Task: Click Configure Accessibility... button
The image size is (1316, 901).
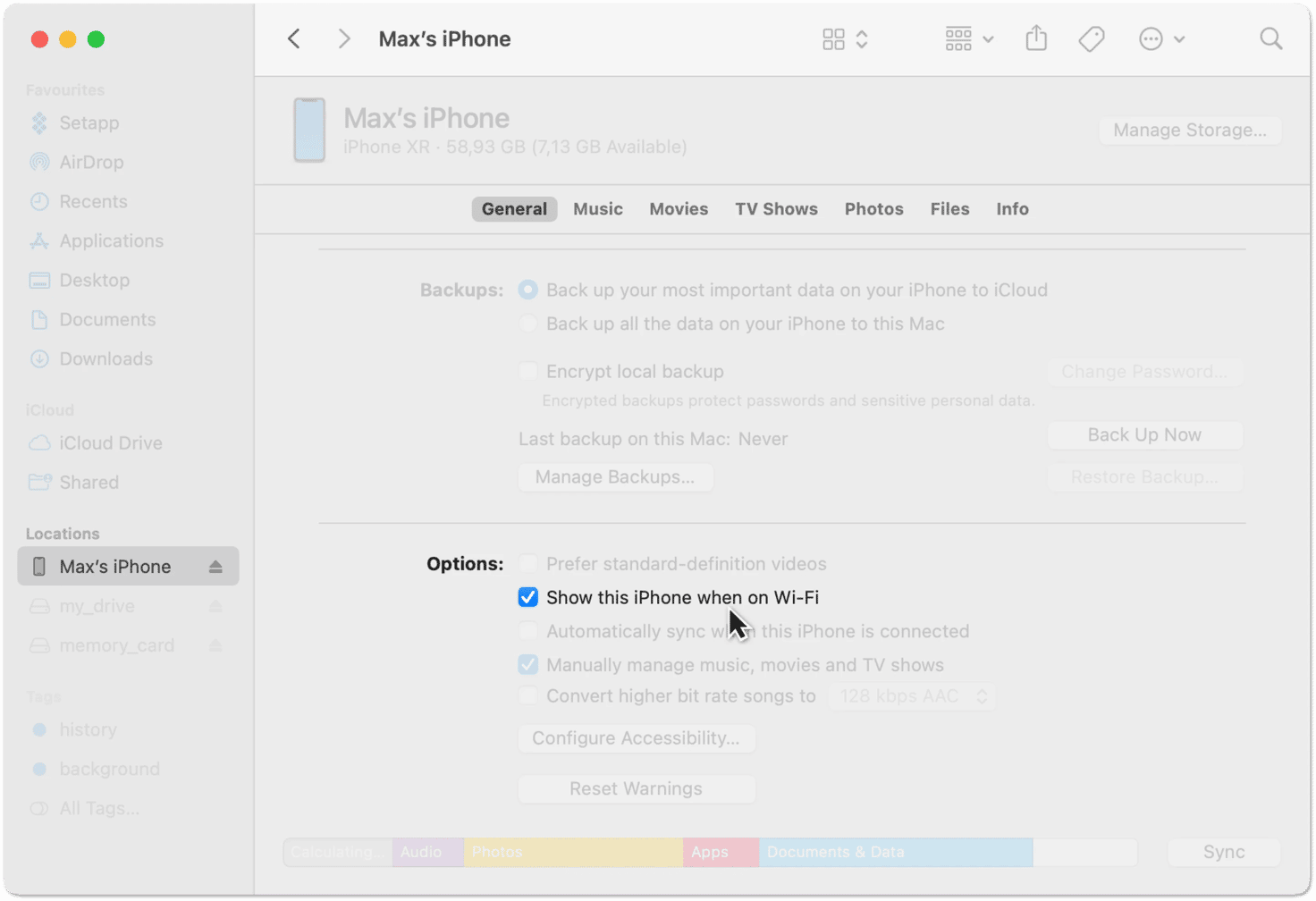Action: [637, 738]
